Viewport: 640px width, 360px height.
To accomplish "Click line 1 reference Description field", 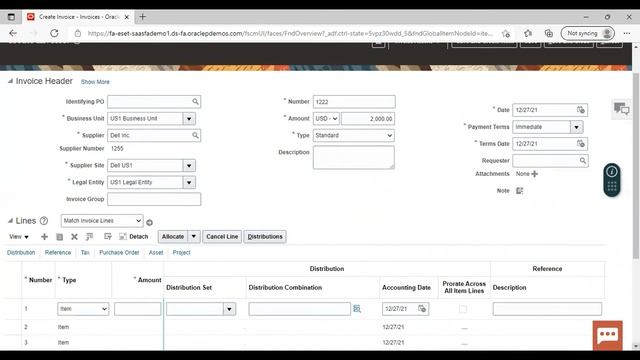I will (x=547, y=309).
